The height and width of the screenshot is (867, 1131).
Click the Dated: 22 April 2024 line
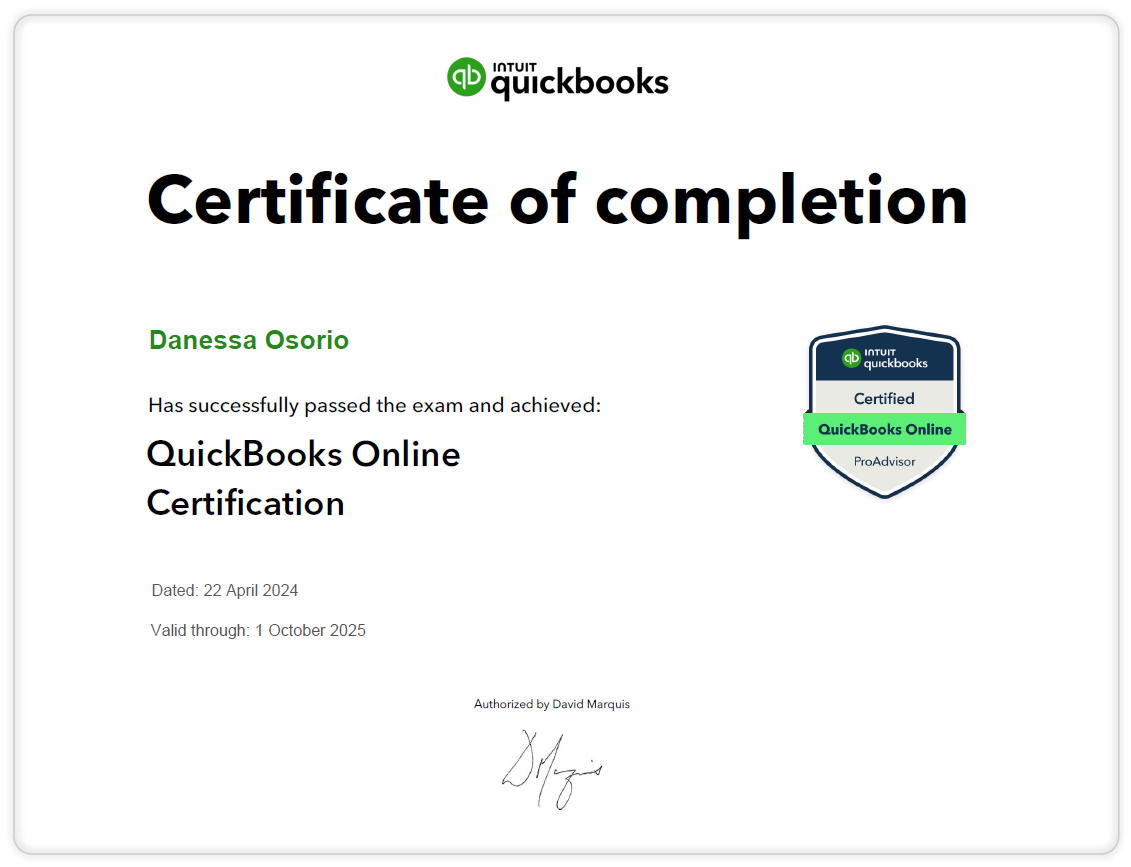coord(224,590)
